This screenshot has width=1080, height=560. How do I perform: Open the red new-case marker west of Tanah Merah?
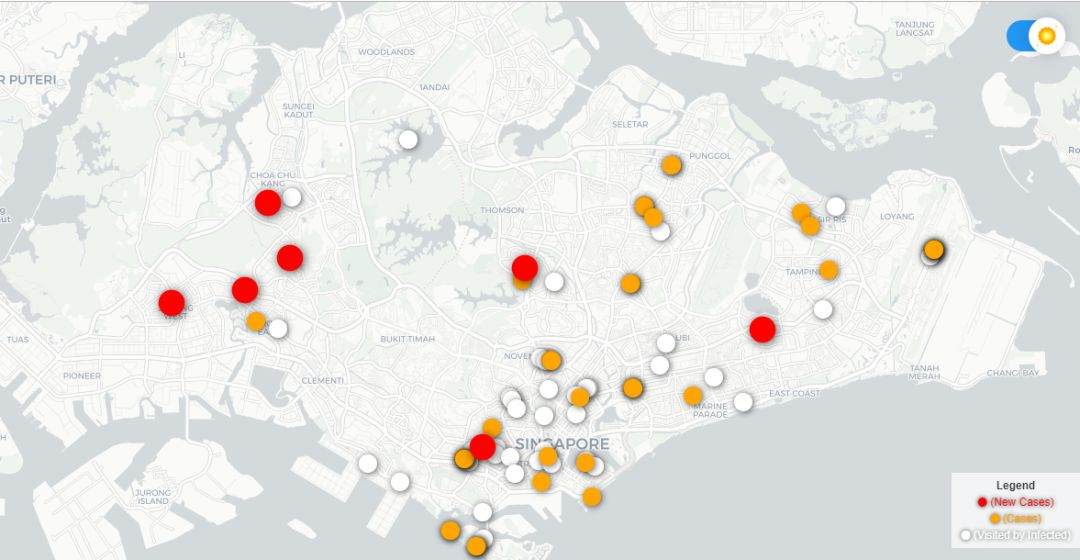click(762, 329)
